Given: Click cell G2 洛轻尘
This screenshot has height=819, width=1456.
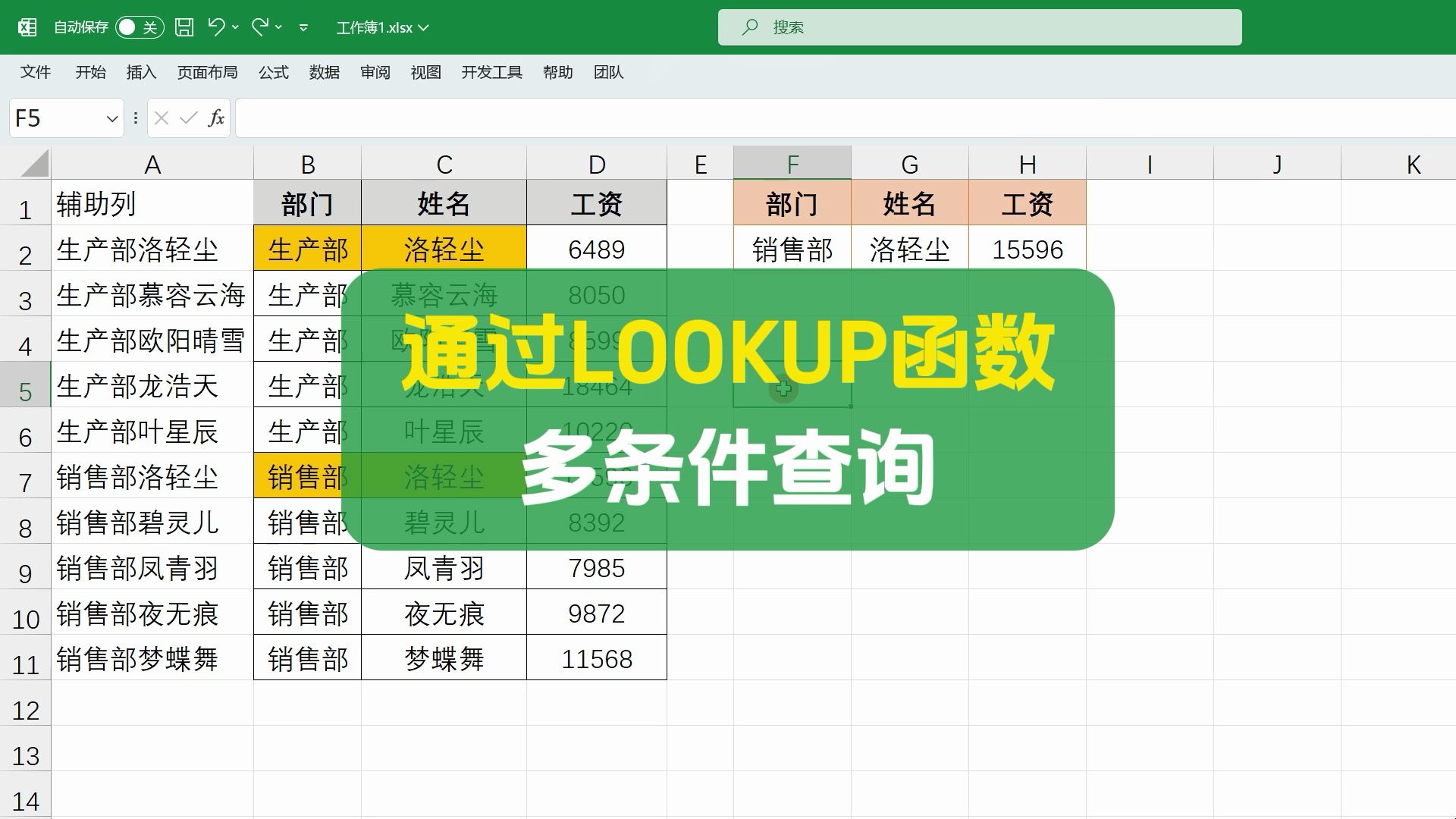Looking at the screenshot, I should point(910,249).
